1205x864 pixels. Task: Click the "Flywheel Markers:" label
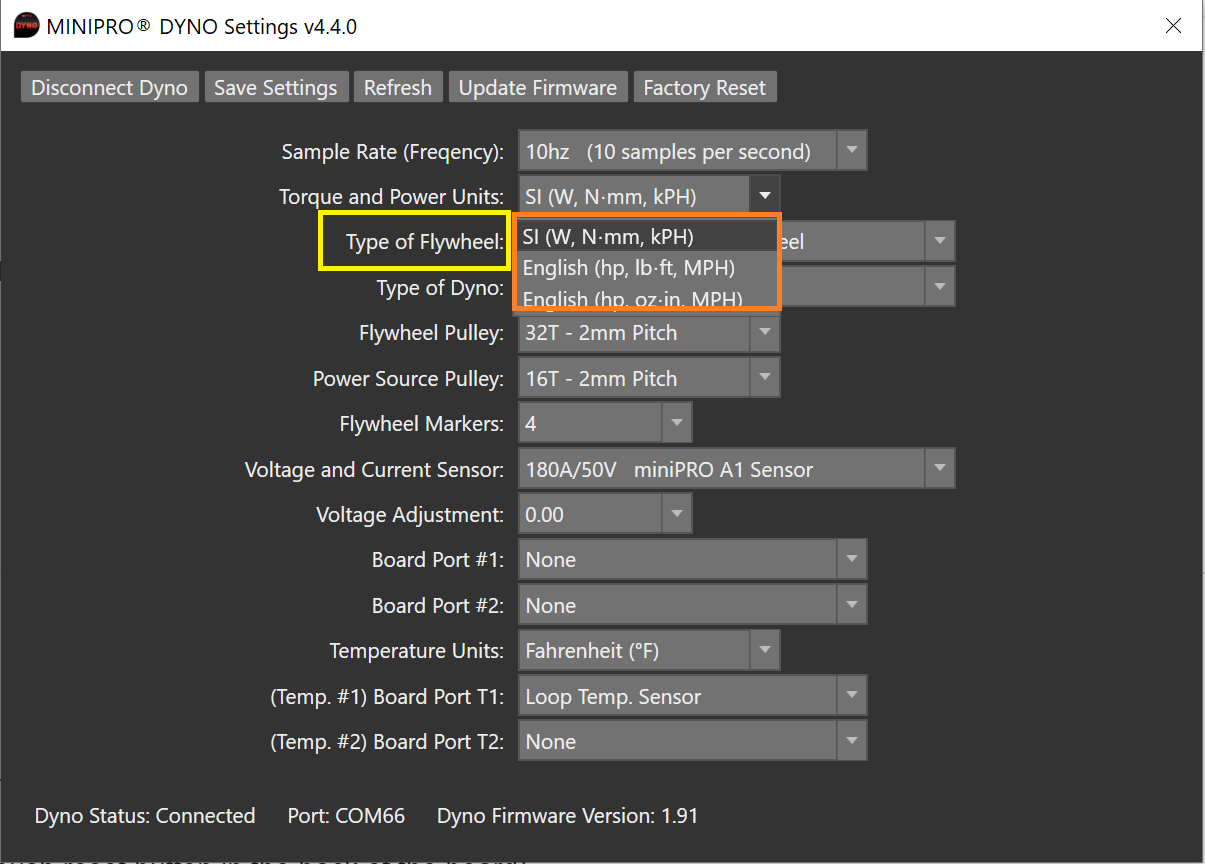(x=422, y=424)
